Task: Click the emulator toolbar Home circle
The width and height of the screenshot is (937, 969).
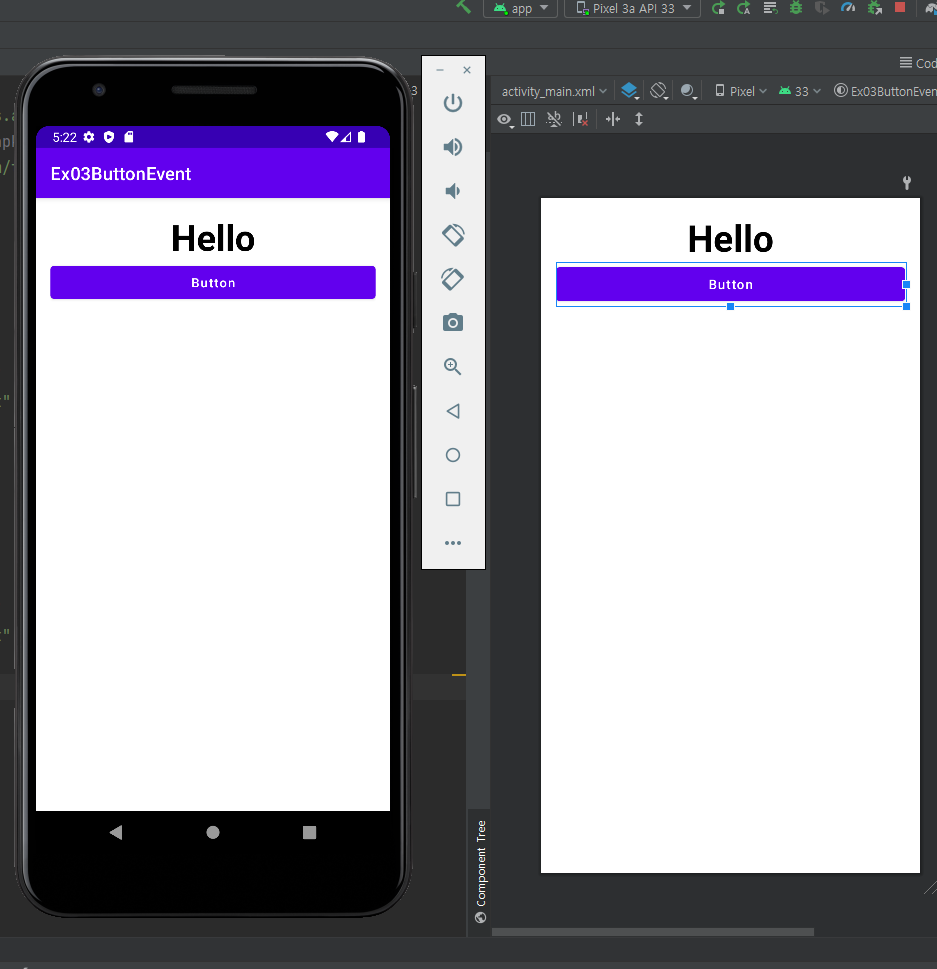Action: (x=453, y=455)
